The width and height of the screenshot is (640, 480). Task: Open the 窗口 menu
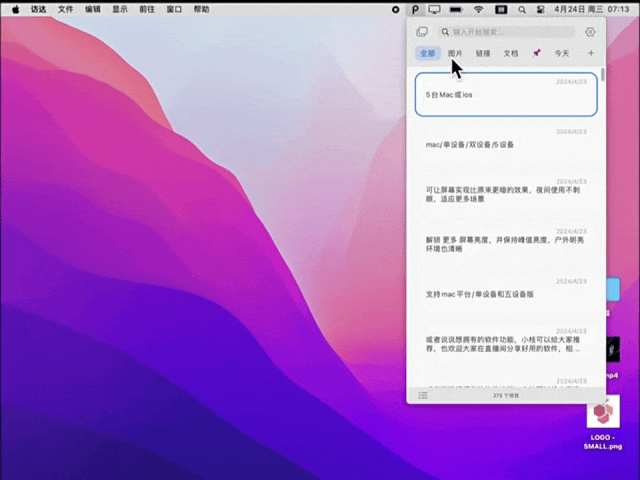pos(174,9)
